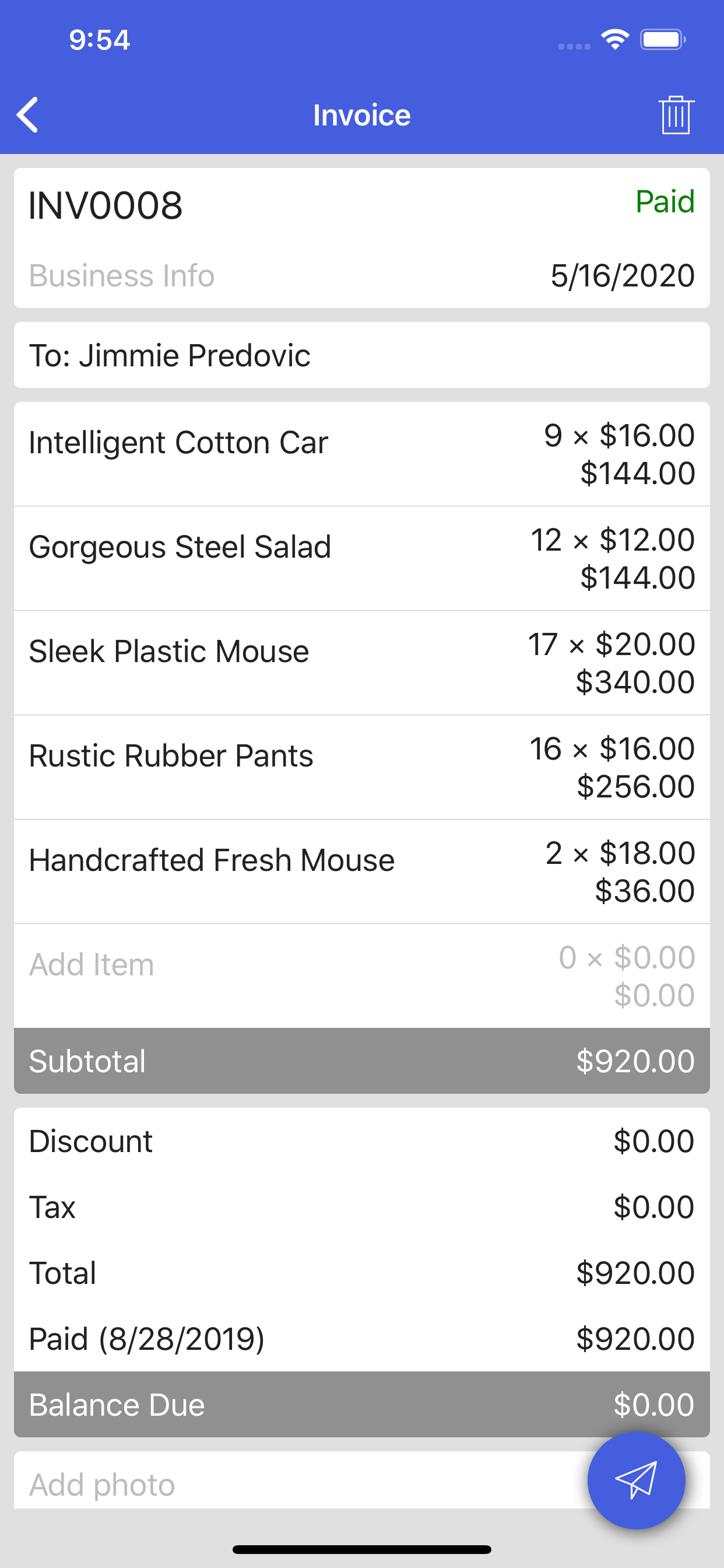The height and width of the screenshot is (1568, 724).
Task: Tap the Wi-Fi status icon
Action: tap(614, 40)
